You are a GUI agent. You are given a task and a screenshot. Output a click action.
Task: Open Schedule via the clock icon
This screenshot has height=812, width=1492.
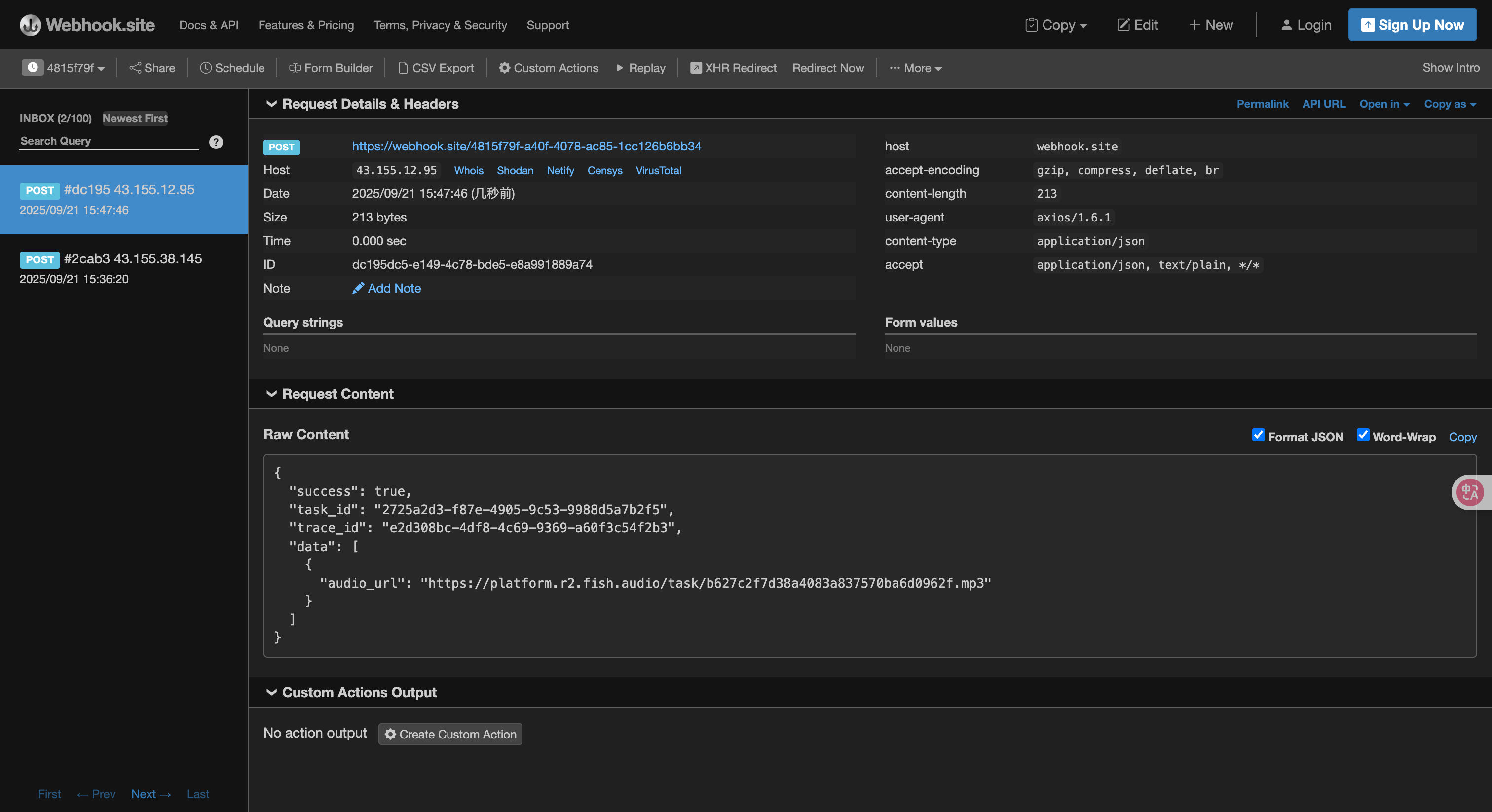[x=206, y=68]
